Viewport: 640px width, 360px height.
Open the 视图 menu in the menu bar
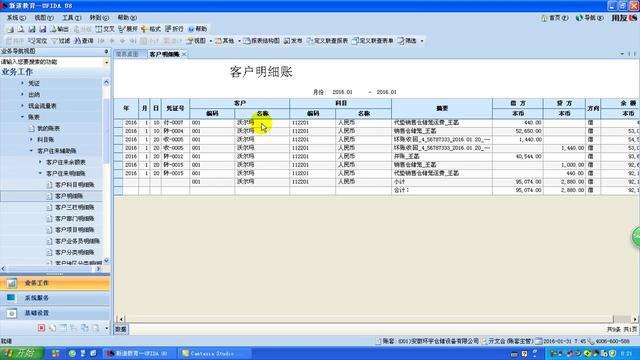coord(44,18)
